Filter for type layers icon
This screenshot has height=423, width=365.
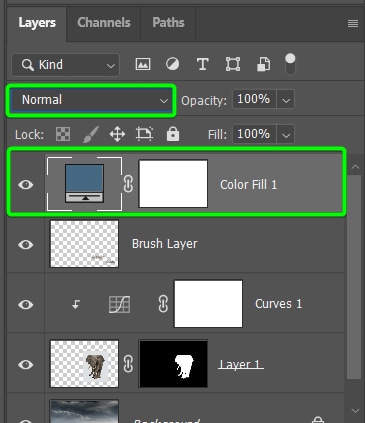point(202,64)
